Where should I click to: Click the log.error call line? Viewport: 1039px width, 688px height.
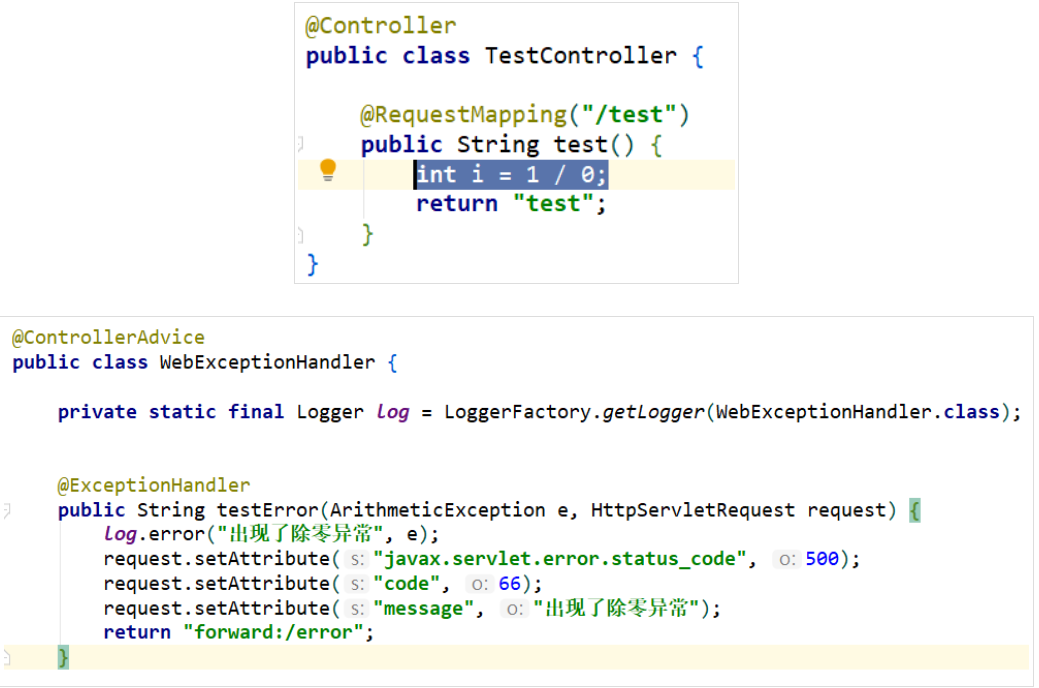(271, 534)
